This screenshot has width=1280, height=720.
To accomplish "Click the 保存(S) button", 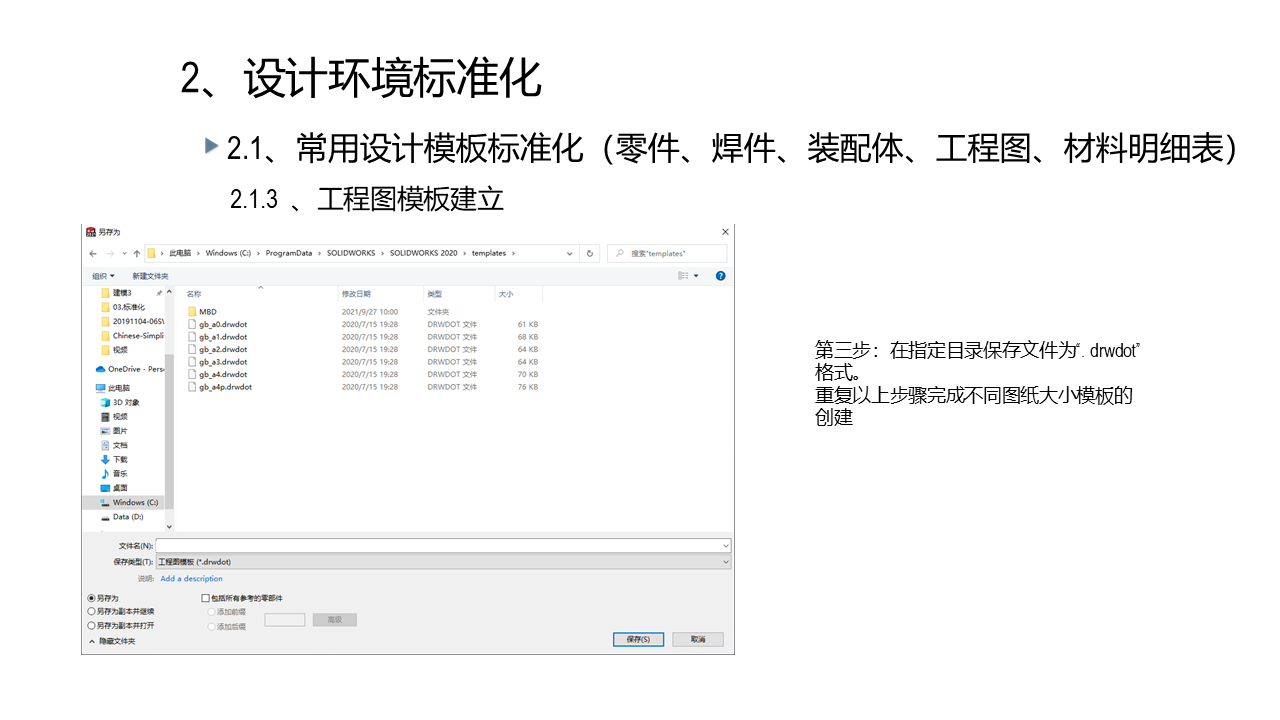I will pos(638,639).
